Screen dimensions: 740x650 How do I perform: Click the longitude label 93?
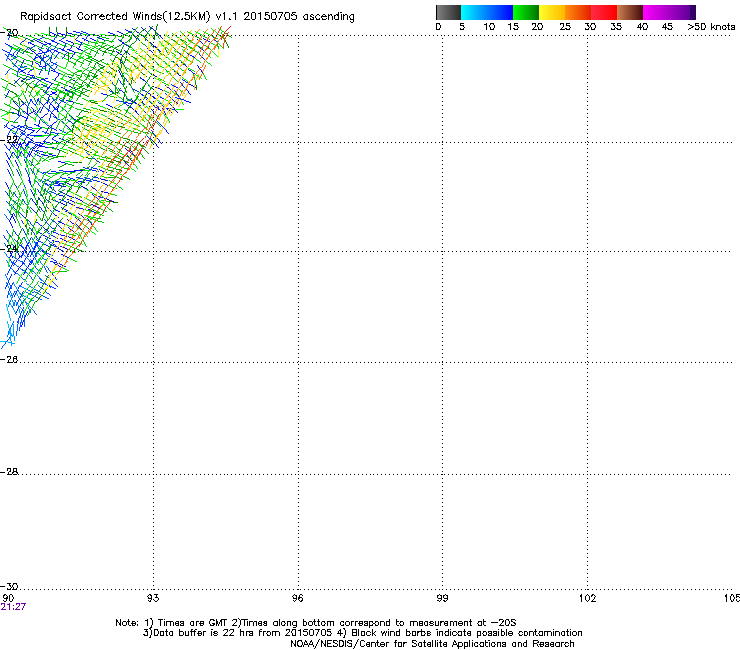click(x=153, y=598)
